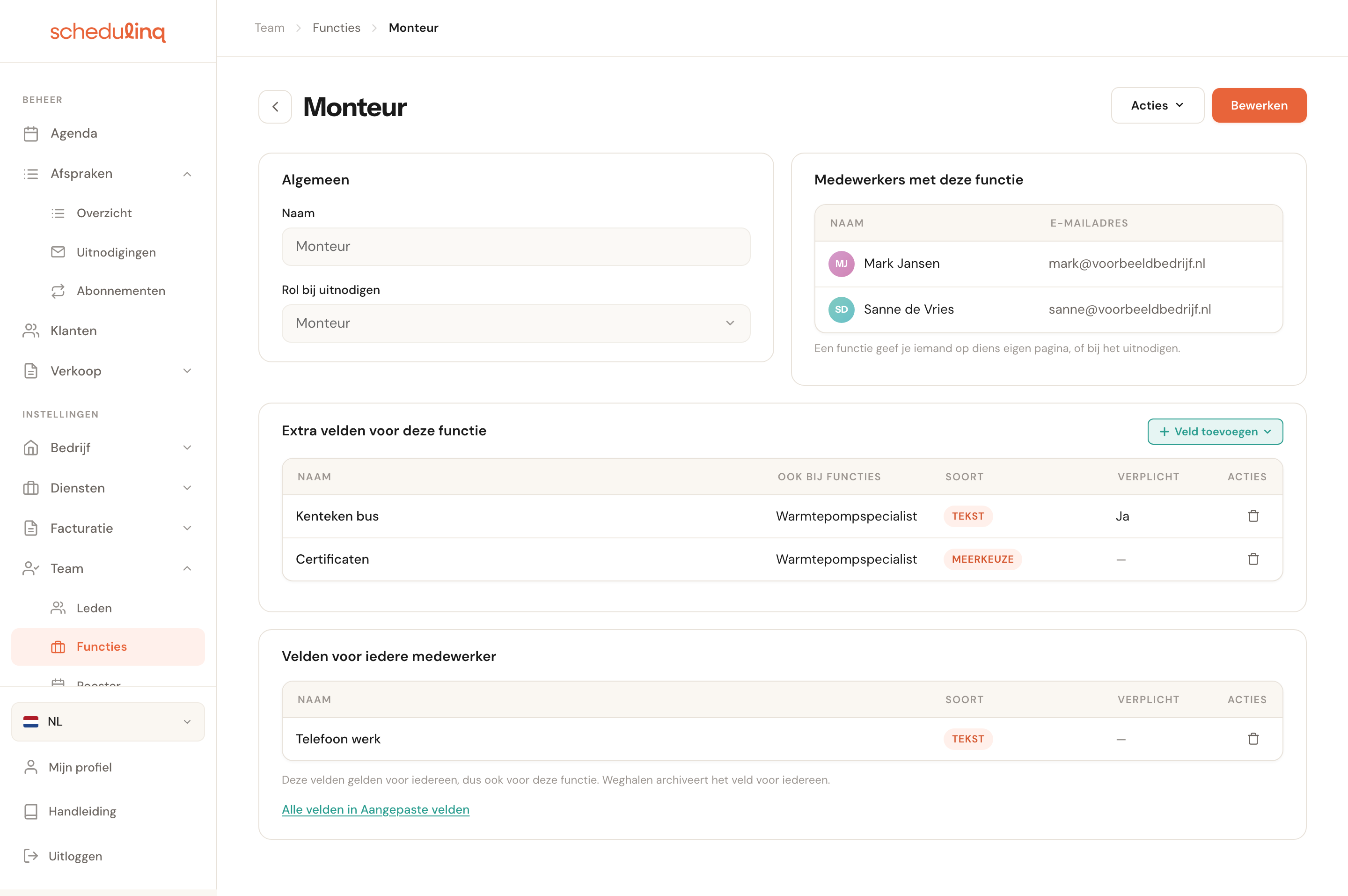Click the Overzicht list icon
The width and height of the screenshot is (1348, 896).
[x=58, y=213]
